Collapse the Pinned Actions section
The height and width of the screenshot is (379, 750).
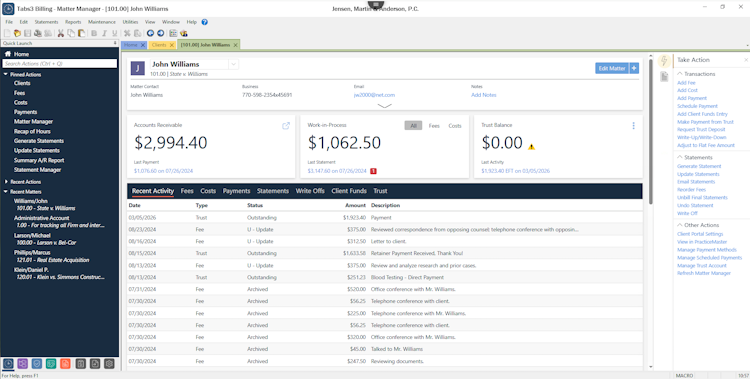[x=6, y=75]
